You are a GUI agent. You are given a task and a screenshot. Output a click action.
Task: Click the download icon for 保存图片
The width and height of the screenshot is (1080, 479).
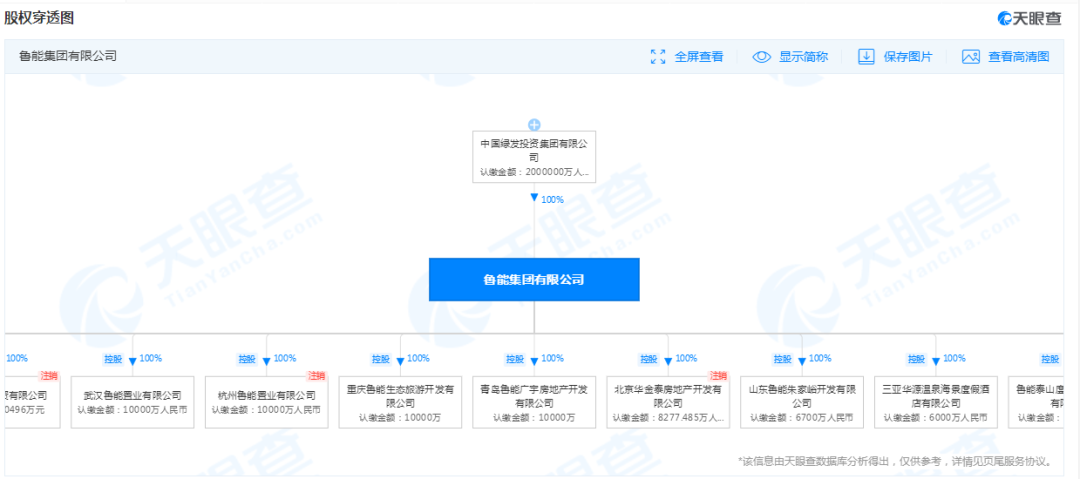(866, 57)
